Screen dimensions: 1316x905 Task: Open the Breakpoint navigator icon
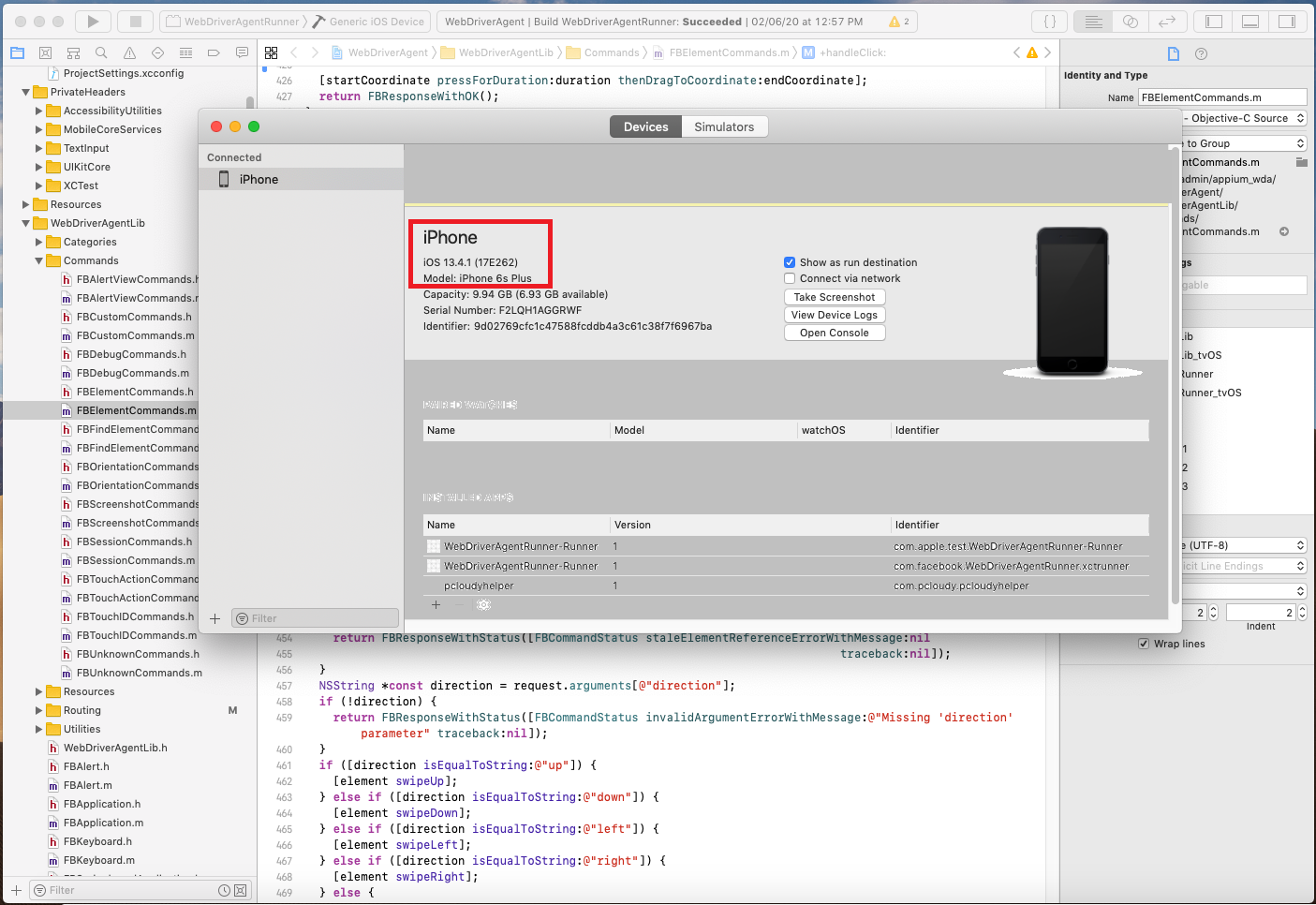(214, 53)
